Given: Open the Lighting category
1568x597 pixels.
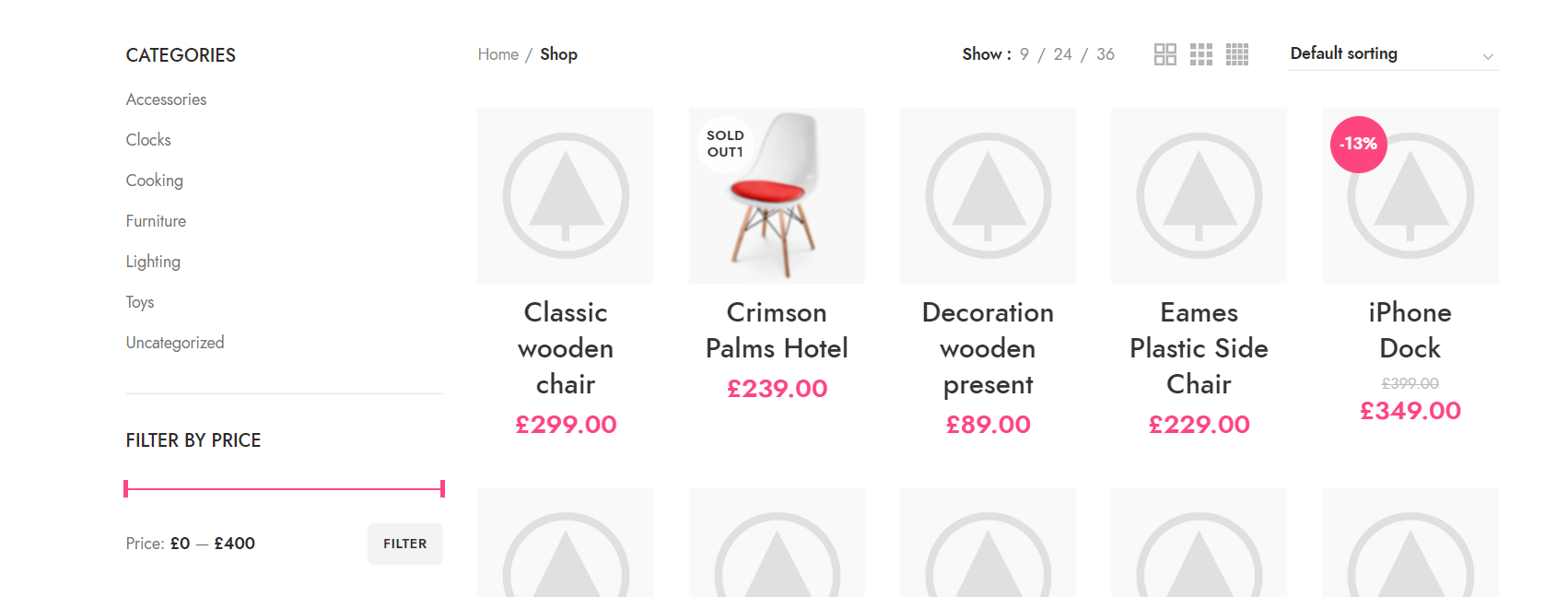Looking at the screenshot, I should 153,262.
